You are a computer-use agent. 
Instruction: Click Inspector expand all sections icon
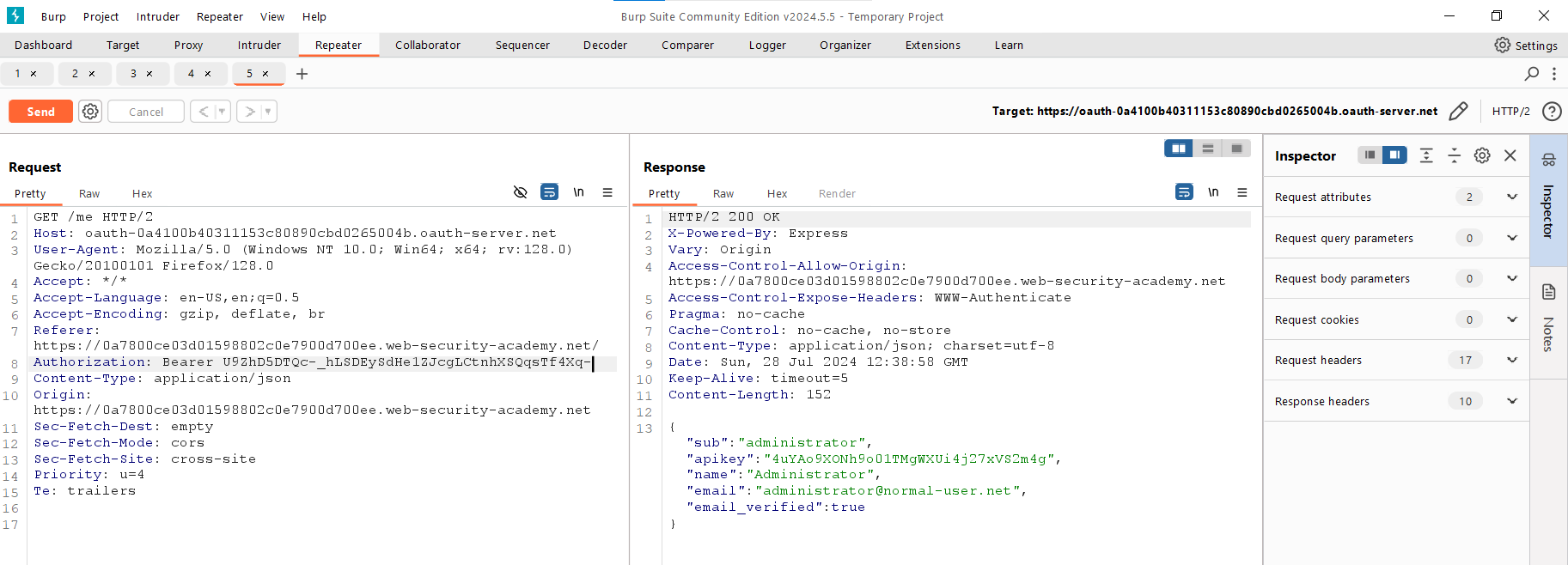click(1426, 155)
